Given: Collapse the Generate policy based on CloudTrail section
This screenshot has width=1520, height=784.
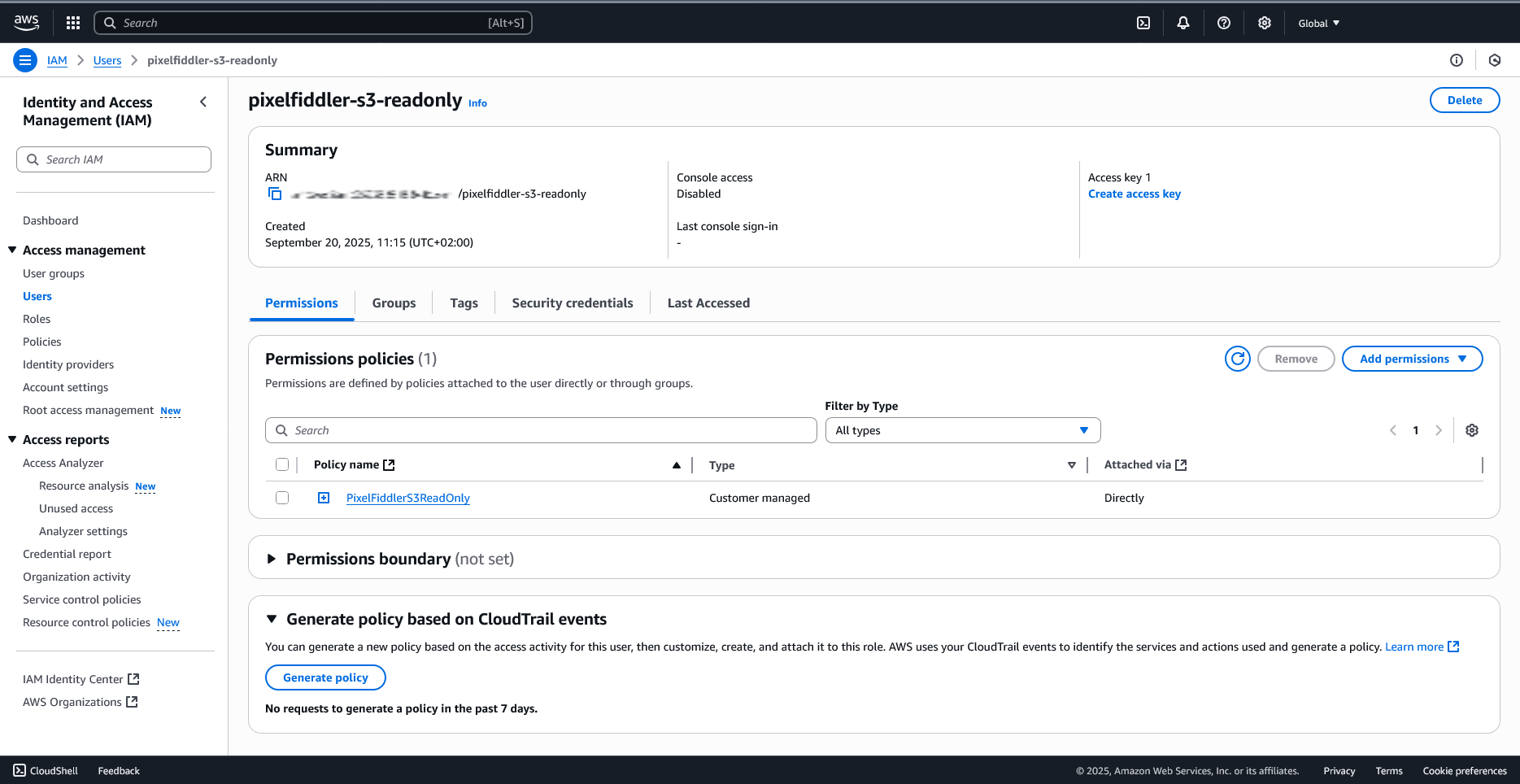Looking at the screenshot, I should 272,619.
